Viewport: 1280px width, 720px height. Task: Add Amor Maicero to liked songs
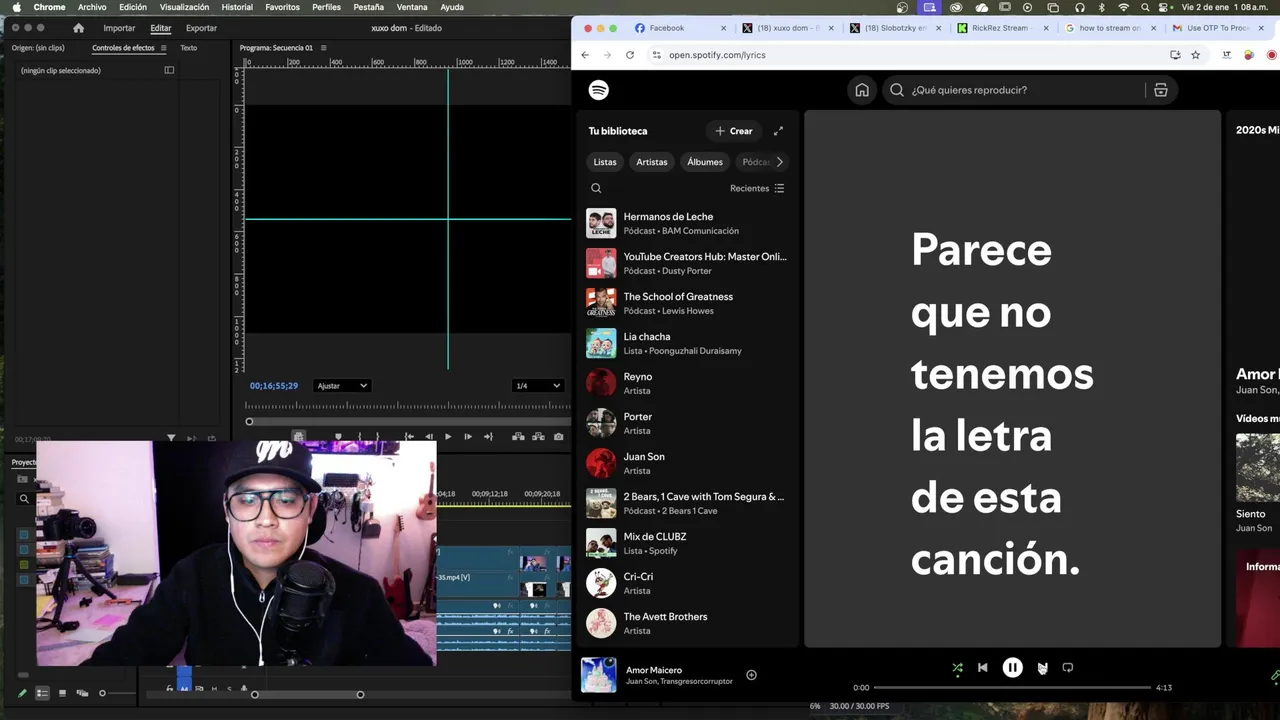pos(751,675)
